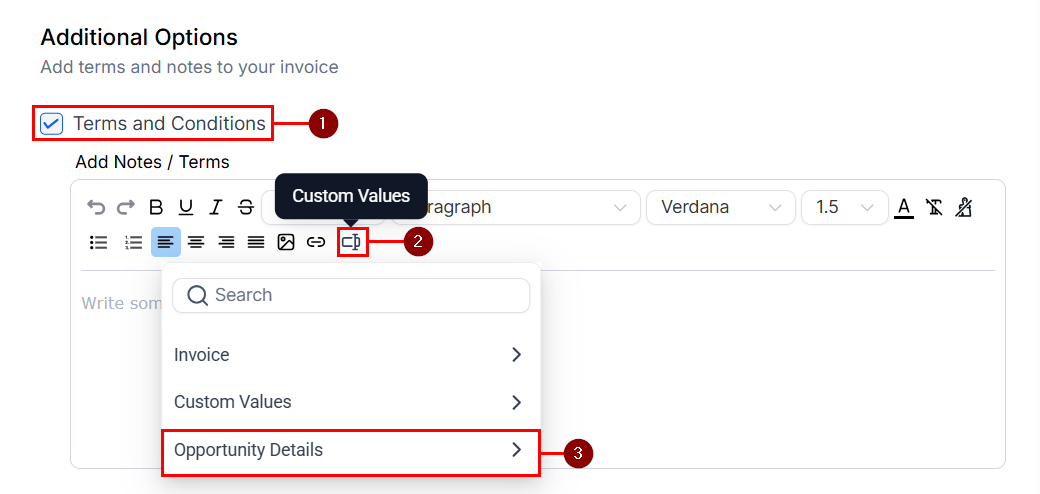Viewport: 1040px width, 494px height.
Task: Click the redo arrow icon
Action: click(126, 208)
